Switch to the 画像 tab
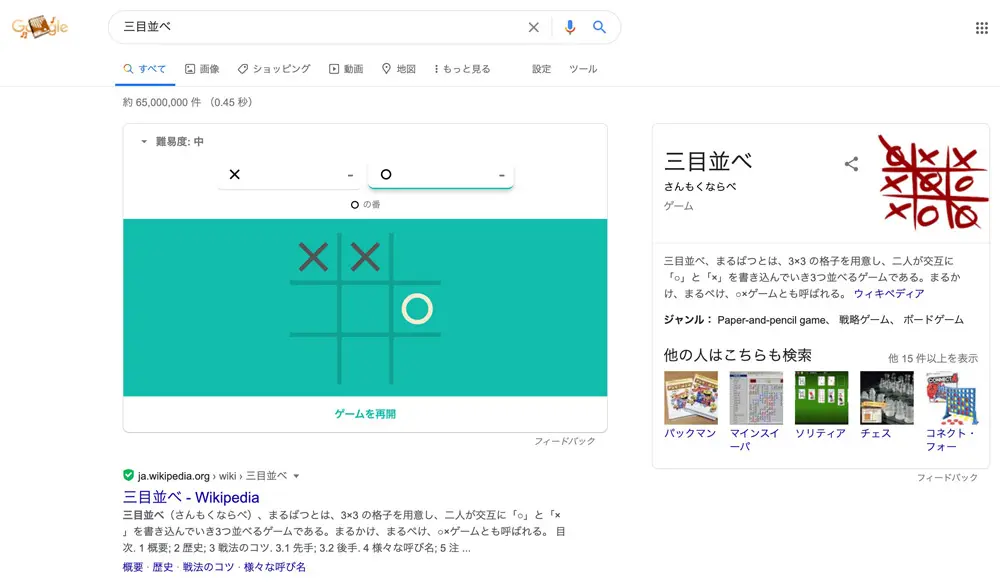 pyautogui.click(x=202, y=69)
